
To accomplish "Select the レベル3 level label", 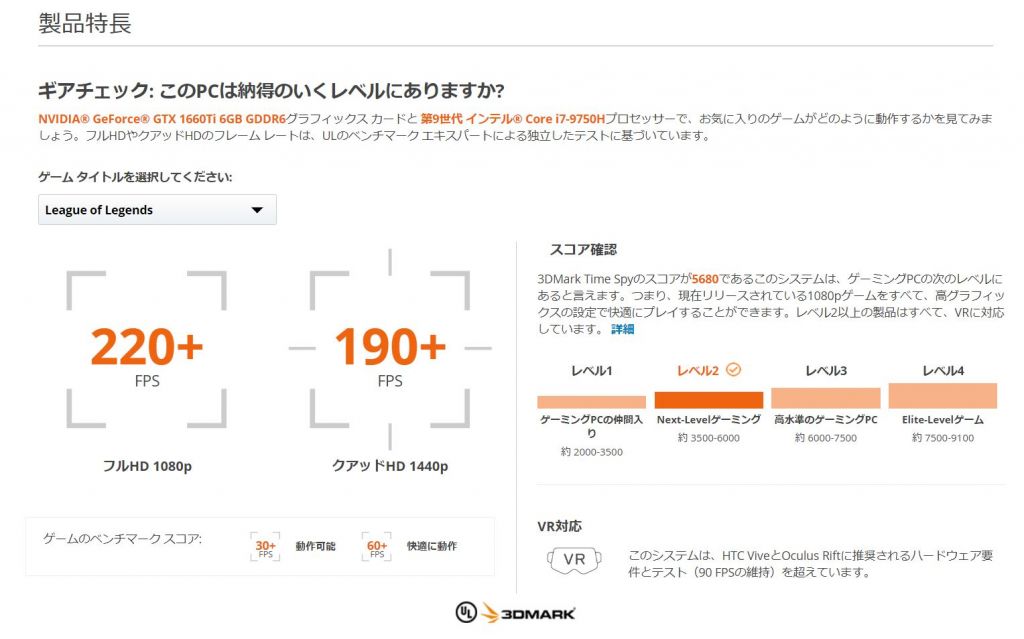I will (826, 371).
